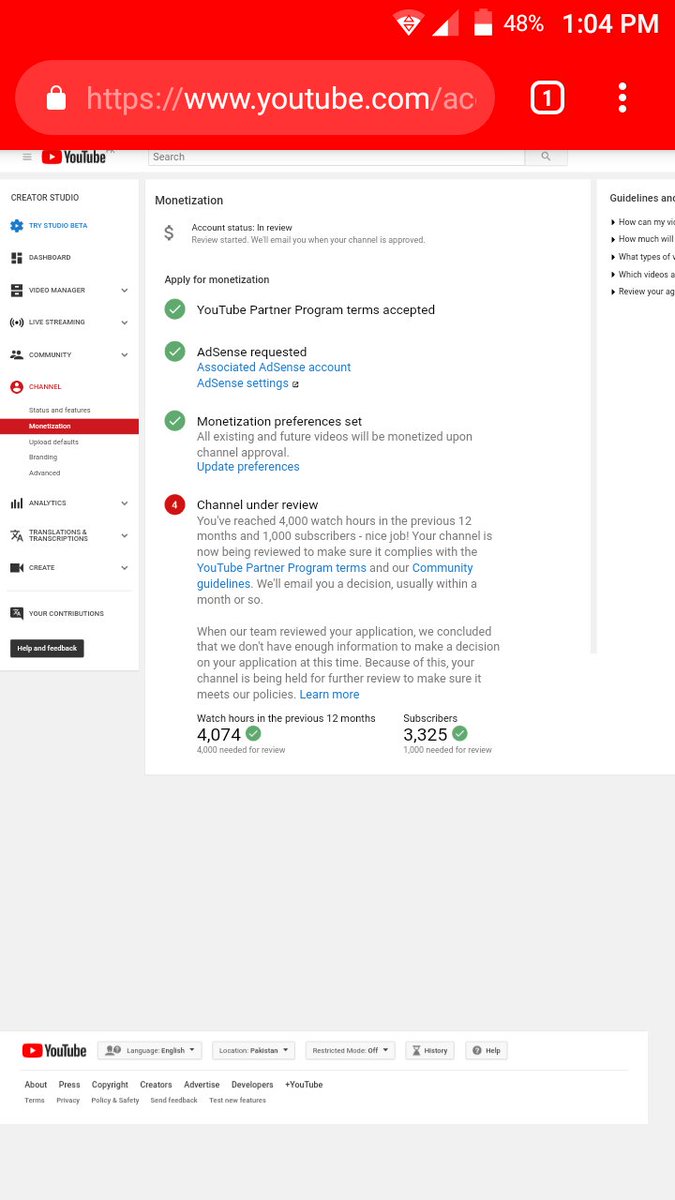Click the account status dollar icon

click(x=169, y=233)
